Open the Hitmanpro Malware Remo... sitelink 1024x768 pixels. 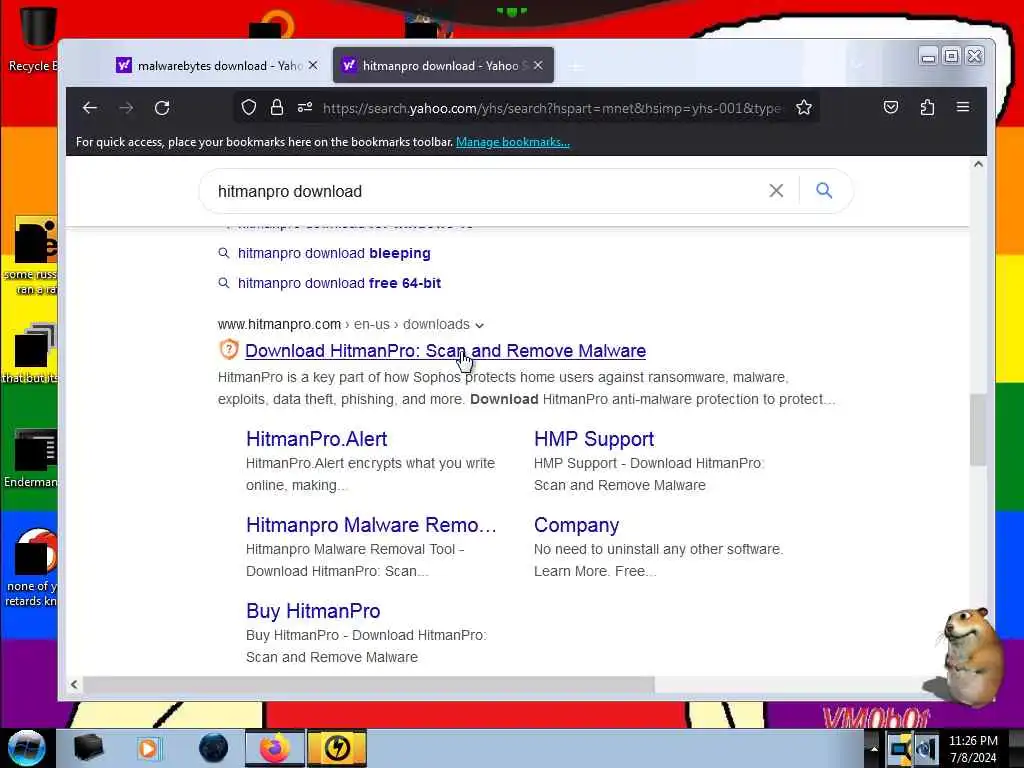[x=371, y=525]
